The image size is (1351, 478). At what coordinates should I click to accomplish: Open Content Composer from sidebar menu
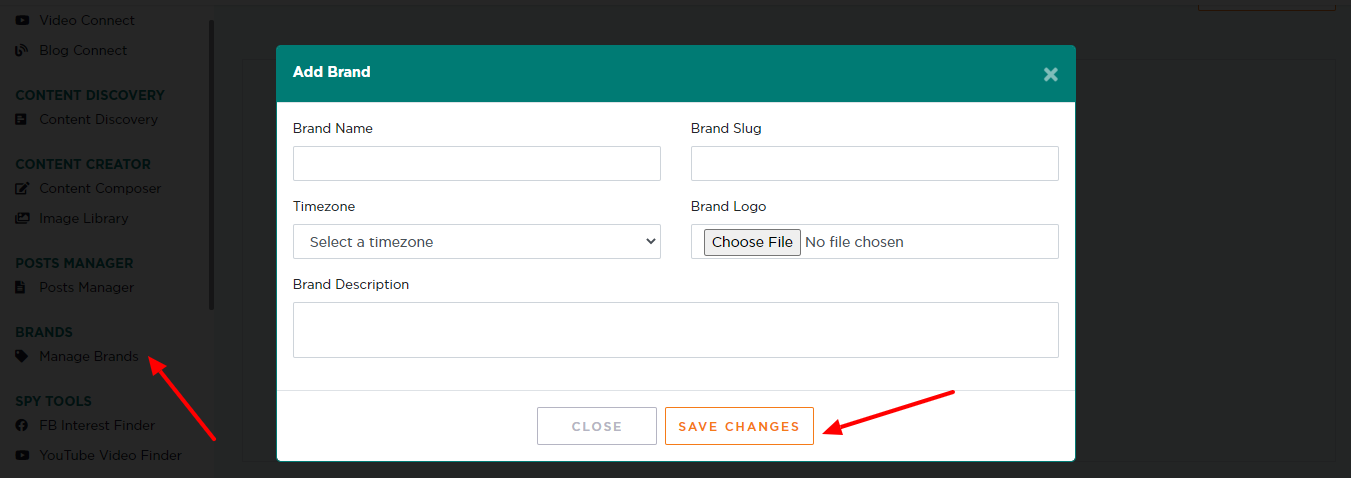[x=100, y=188]
